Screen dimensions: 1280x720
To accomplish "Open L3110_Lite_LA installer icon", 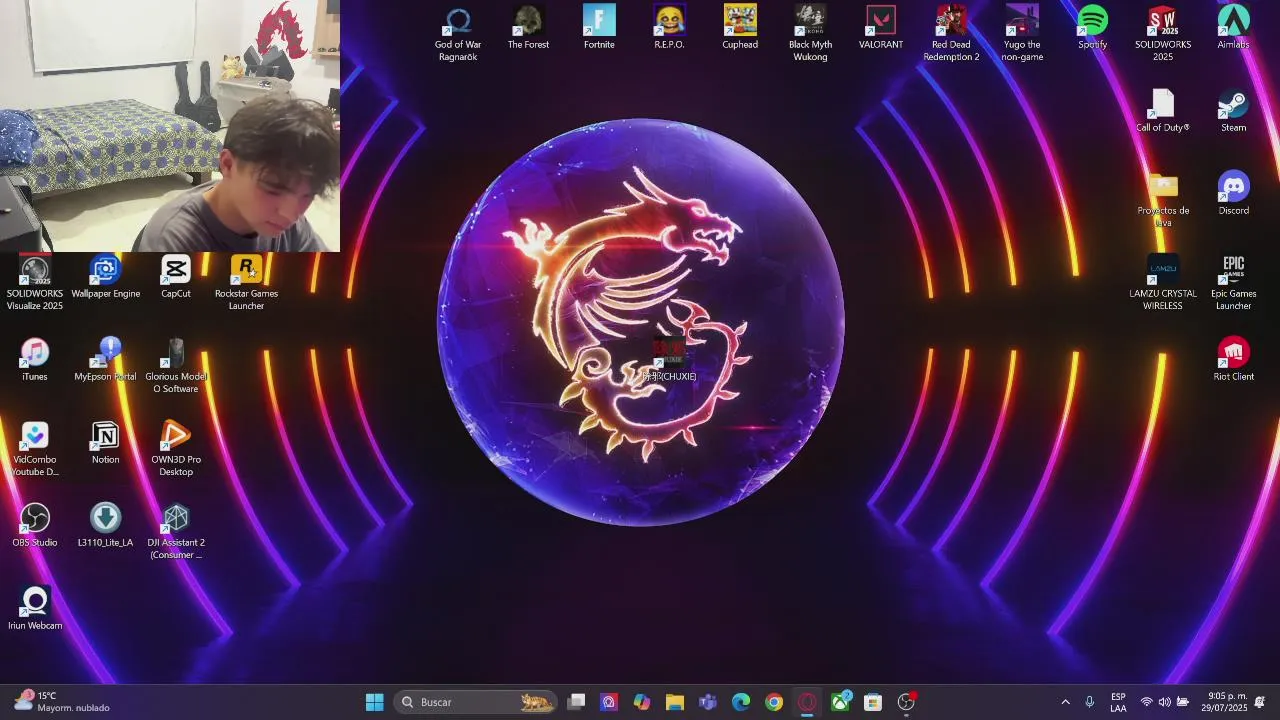I will [x=105, y=526].
